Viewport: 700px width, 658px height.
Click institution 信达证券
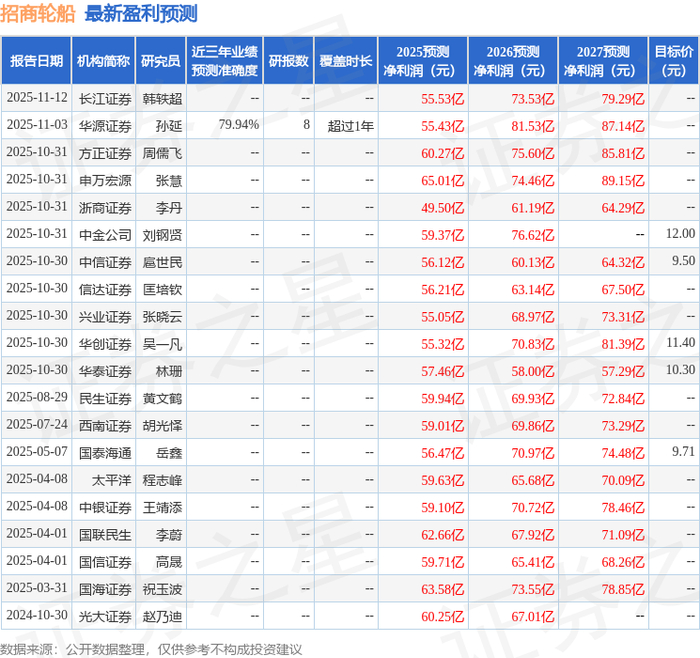(x=105, y=289)
